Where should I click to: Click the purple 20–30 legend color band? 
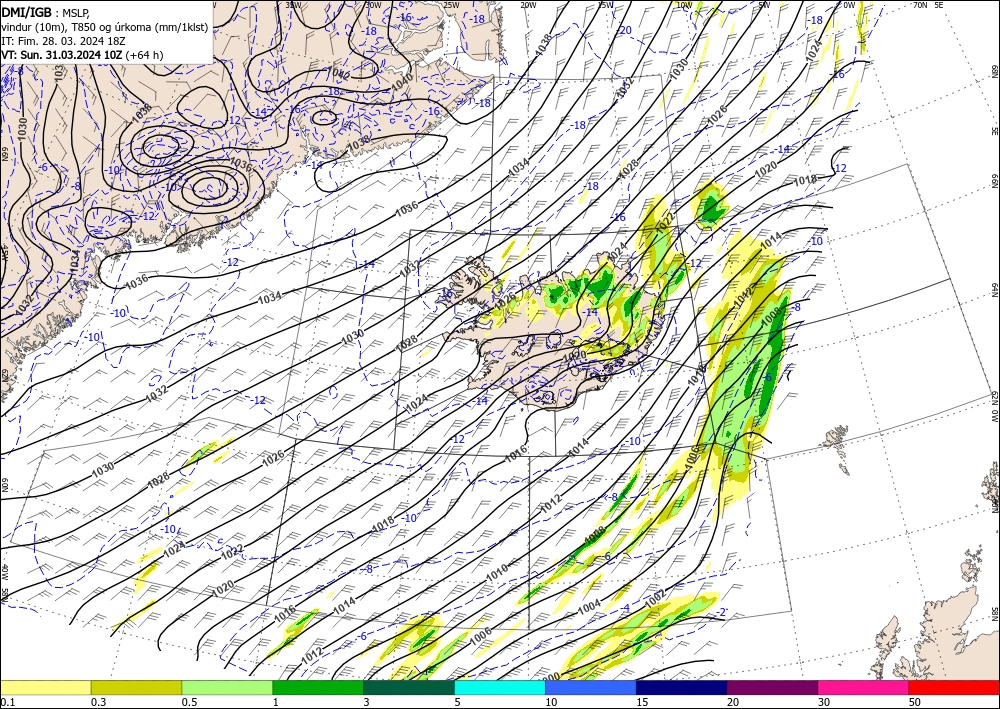pyautogui.click(x=772, y=687)
